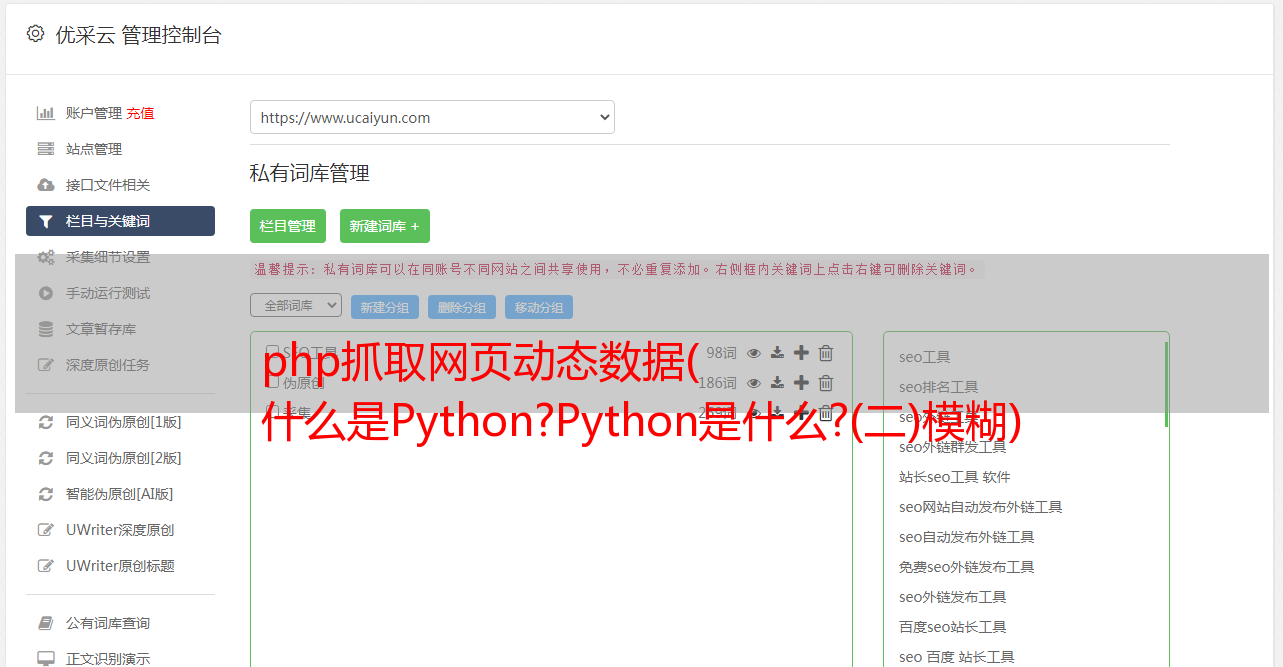Image resolution: width=1283 pixels, height=667 pixels.
Task: Click the keyword seo外链群发工具
Action: tap(953, 447)
